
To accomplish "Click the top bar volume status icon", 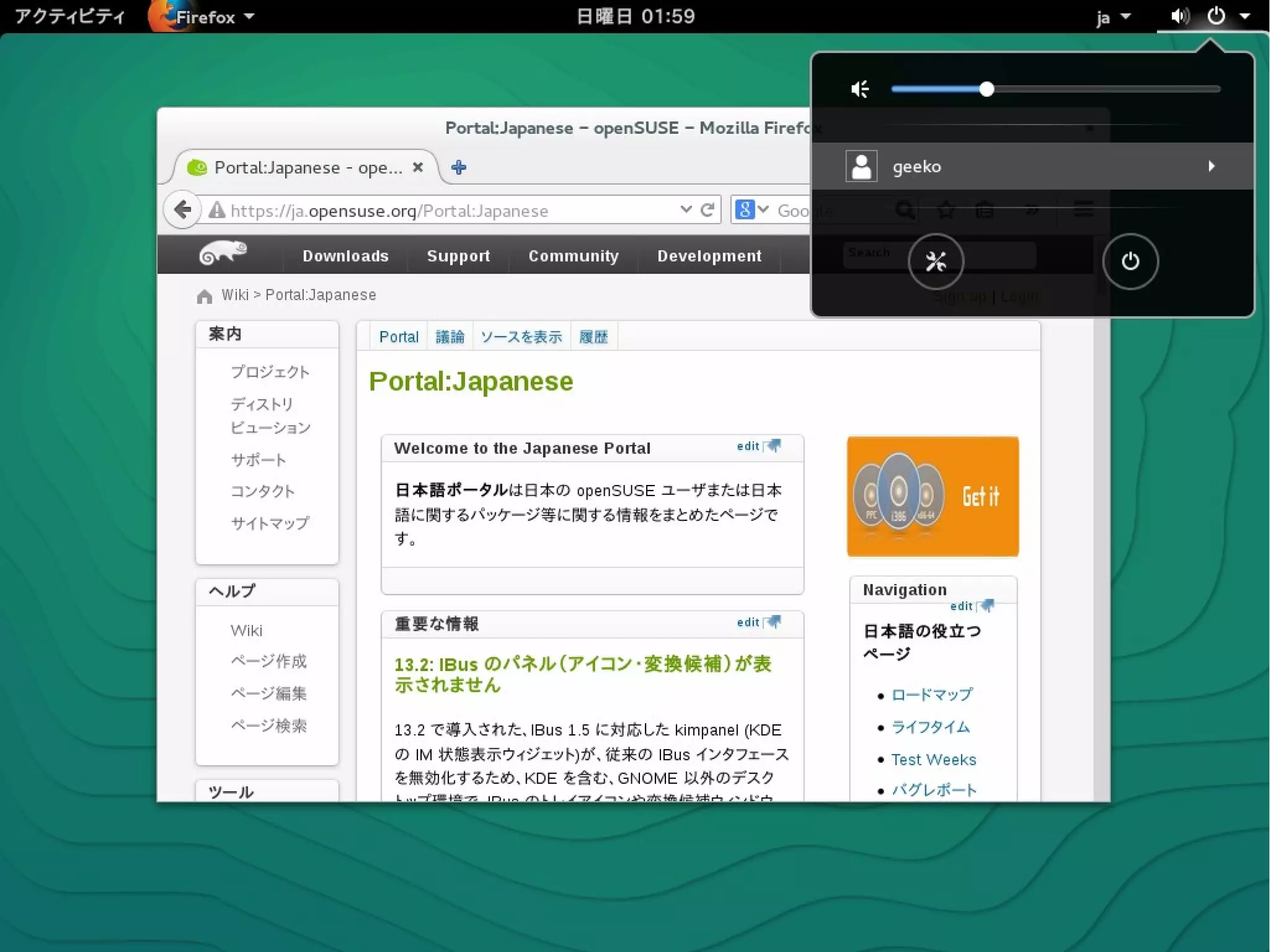I will [x=1179, y=16].
